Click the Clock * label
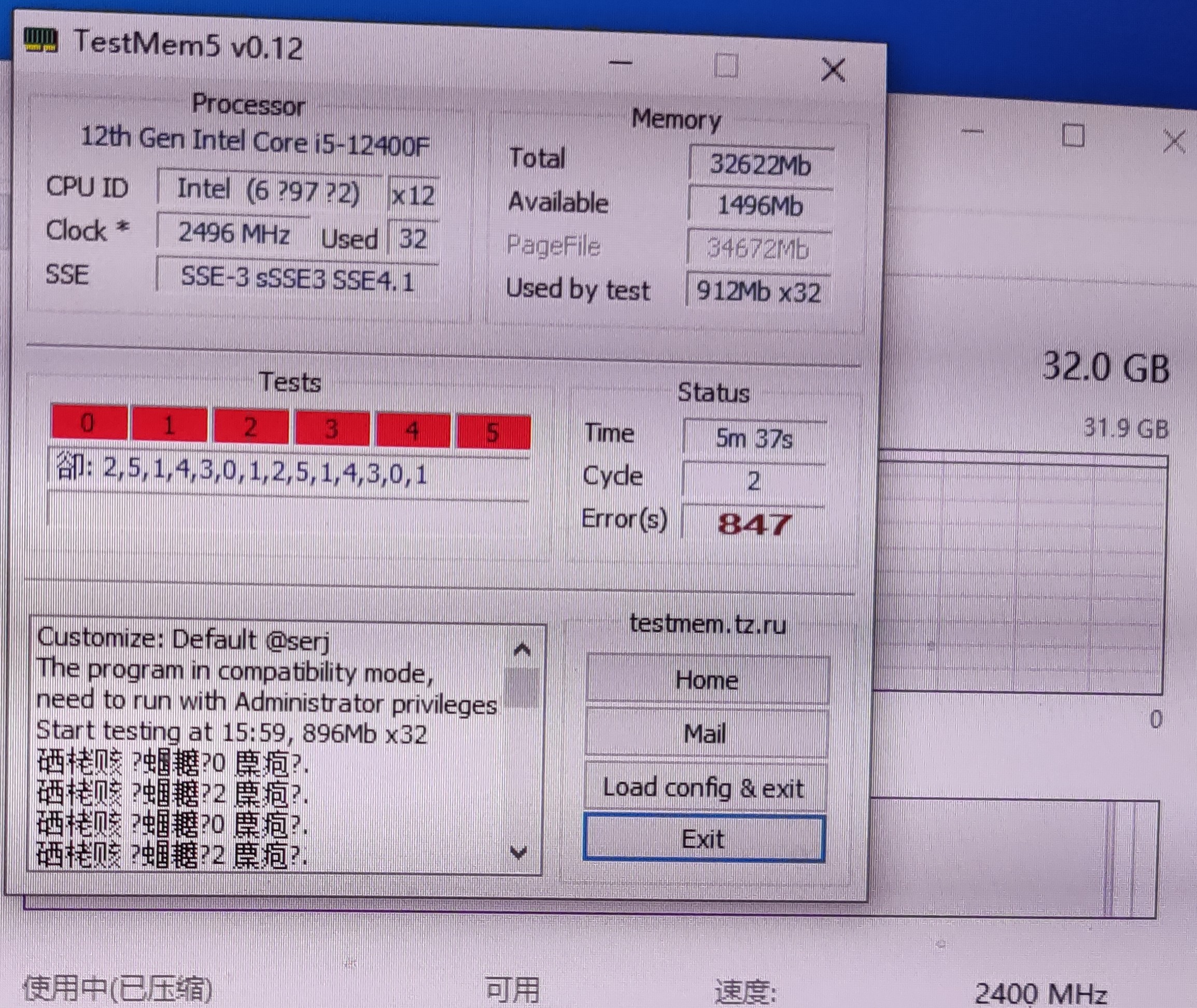The image size is (1197, 1008). (88, 230)
